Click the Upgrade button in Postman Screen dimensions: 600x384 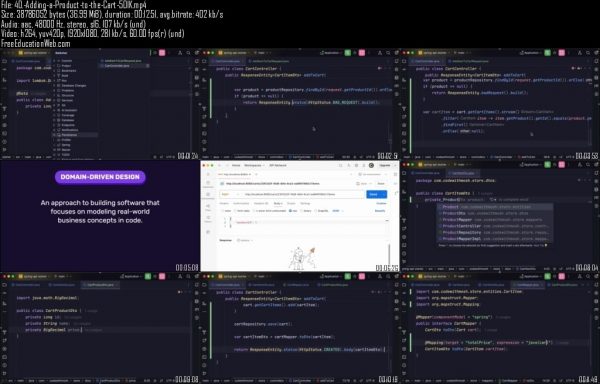[384, 165]
